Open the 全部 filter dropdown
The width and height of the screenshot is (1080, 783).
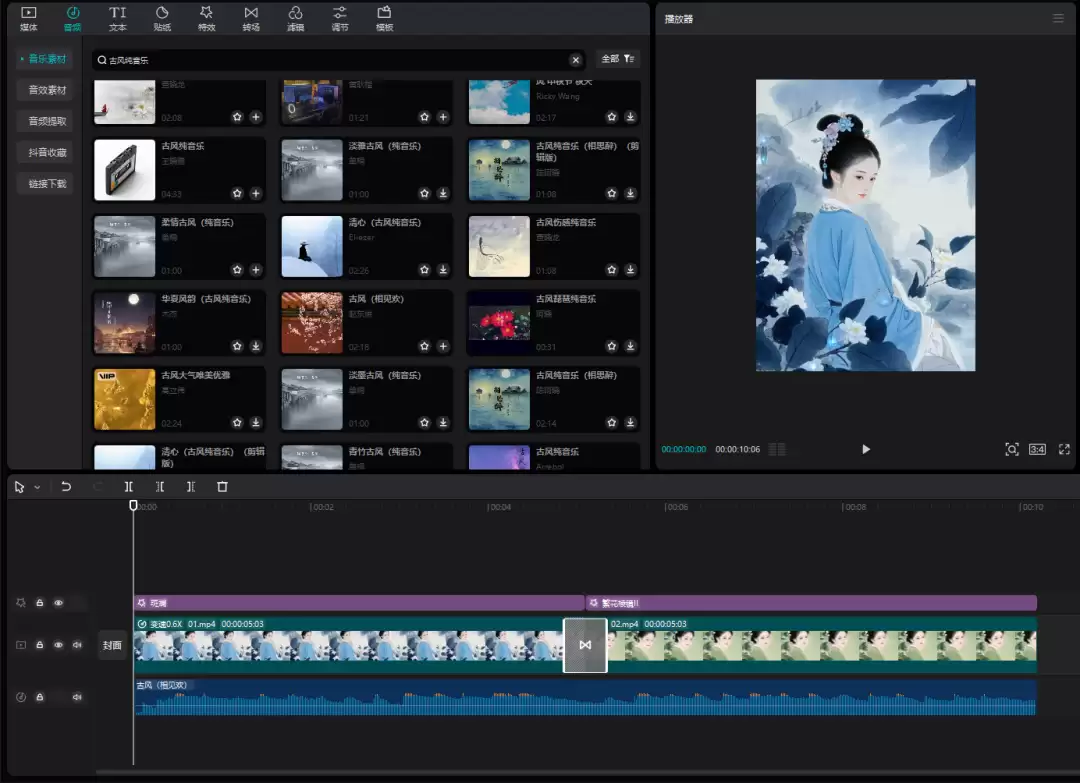point(617,60)
